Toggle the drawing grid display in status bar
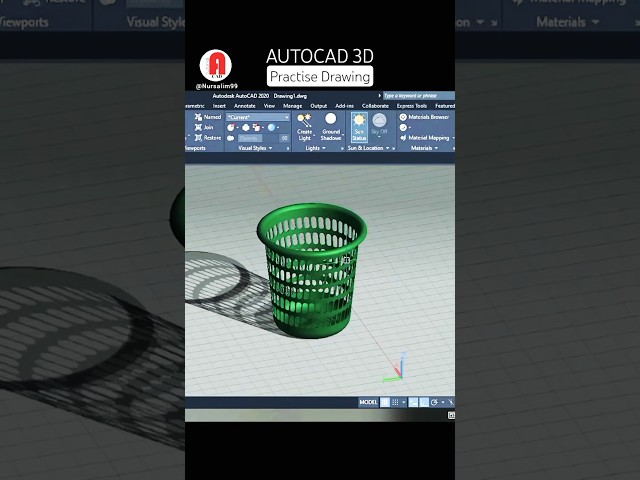The height and width of the screenshot is (480, 640). click(385, 402)
